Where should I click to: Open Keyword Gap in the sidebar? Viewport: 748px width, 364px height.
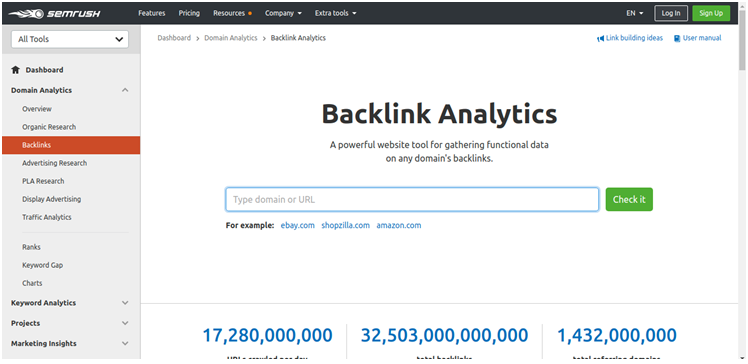click(42, 265)
